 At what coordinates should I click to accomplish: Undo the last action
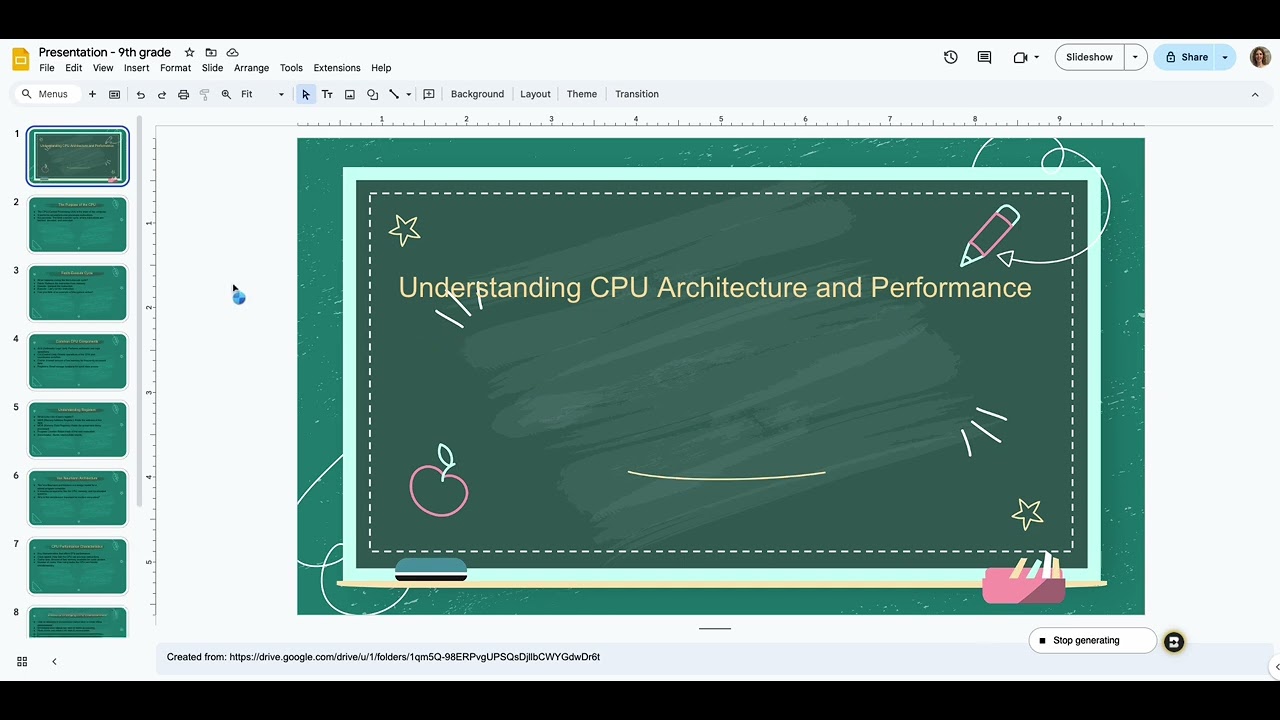click(140, 94)
